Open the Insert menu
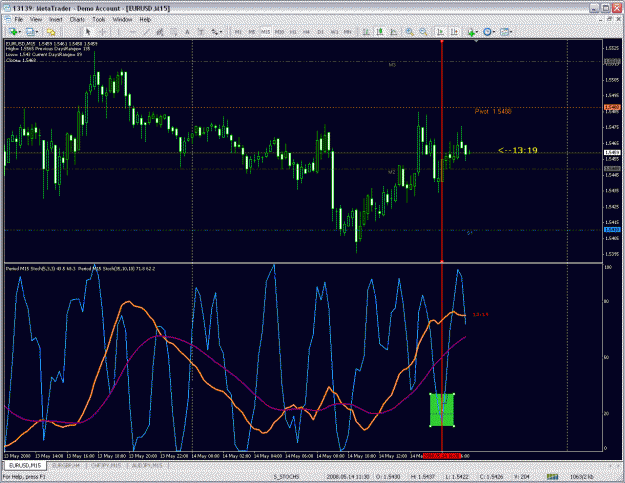Image resolution: width=625 pixels, height=483 pixels. [x=55, y=19]
